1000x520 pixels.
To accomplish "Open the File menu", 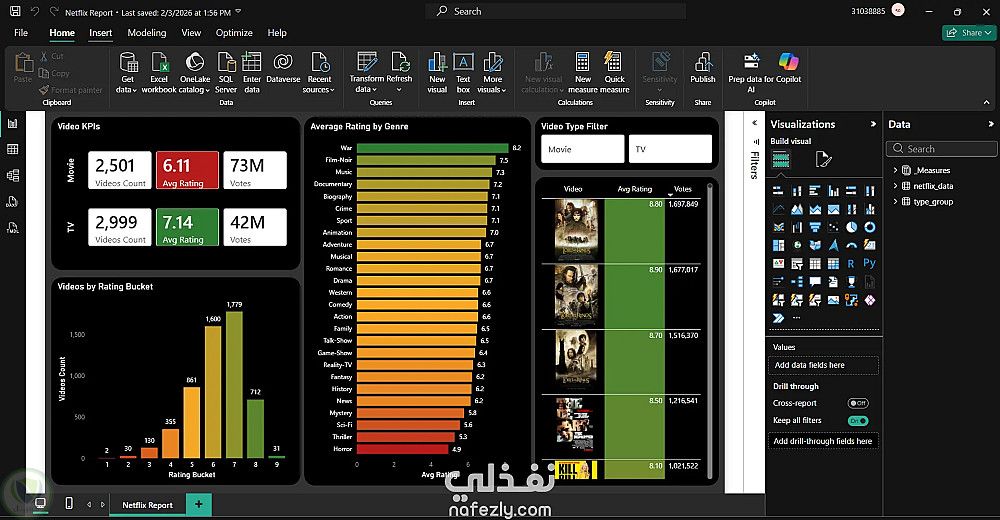I will (x=21, y=33).
